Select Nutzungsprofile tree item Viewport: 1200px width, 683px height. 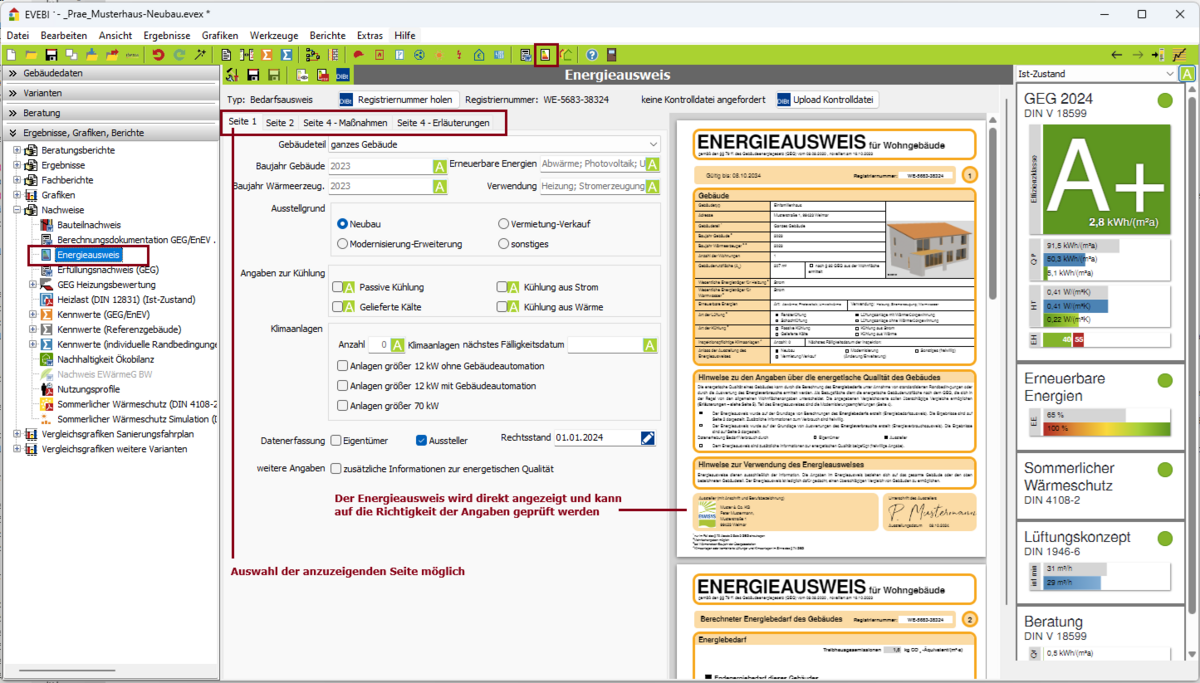point(88,389)
